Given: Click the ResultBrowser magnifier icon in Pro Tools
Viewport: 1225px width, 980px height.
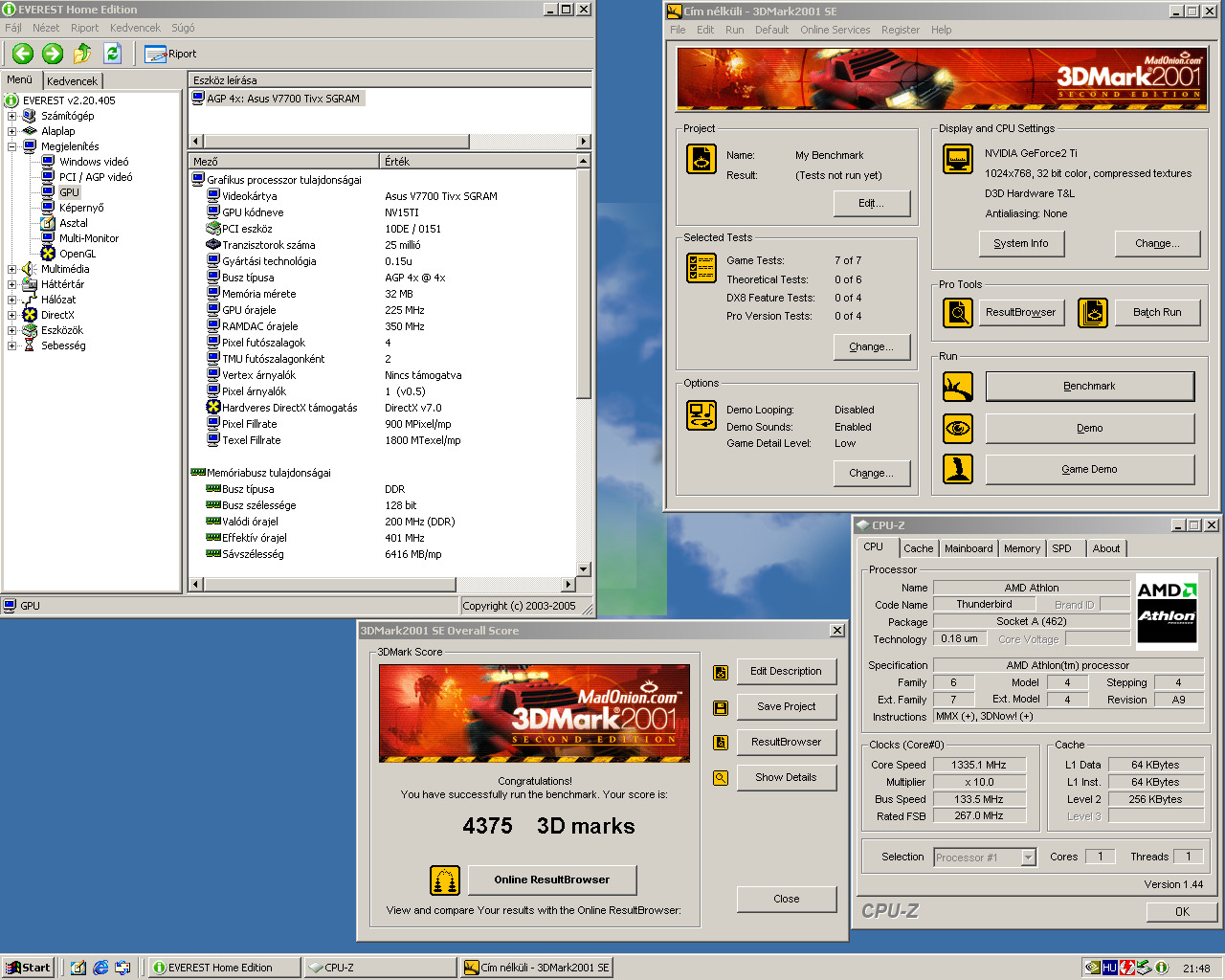Looking at the screenshot, I should point(958,312).
